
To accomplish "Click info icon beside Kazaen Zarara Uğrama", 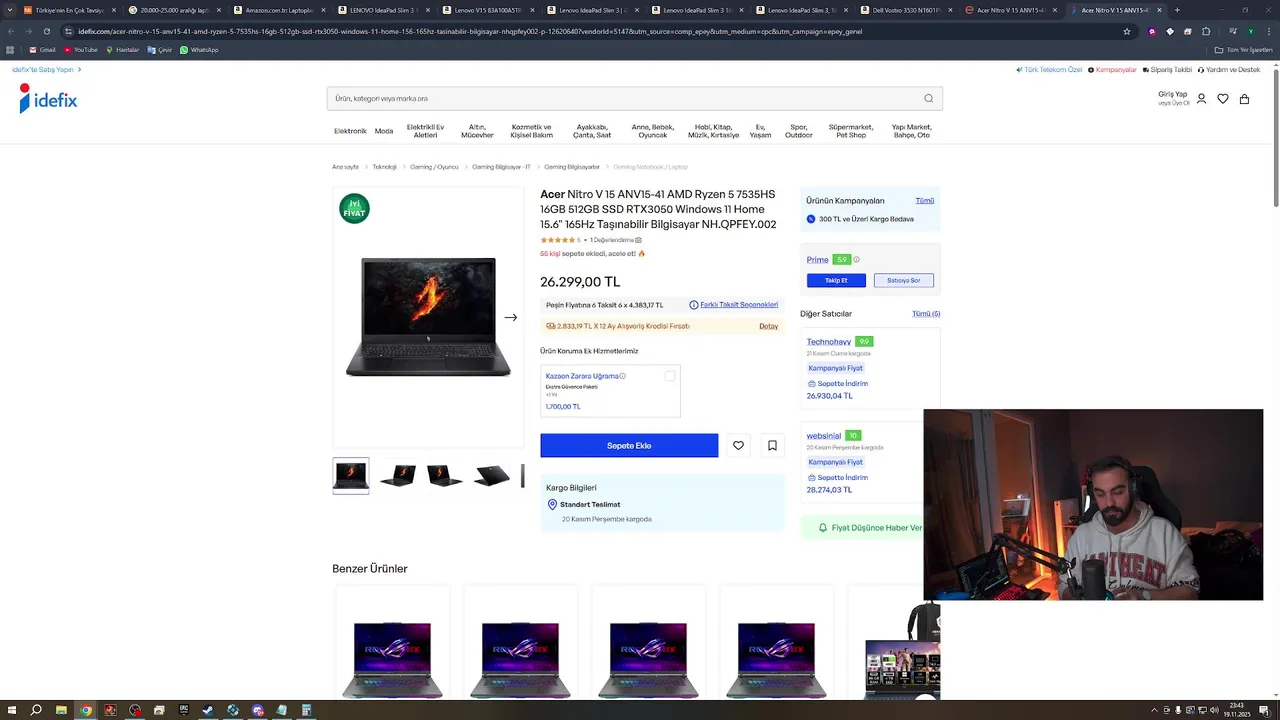I will (622, 376).
